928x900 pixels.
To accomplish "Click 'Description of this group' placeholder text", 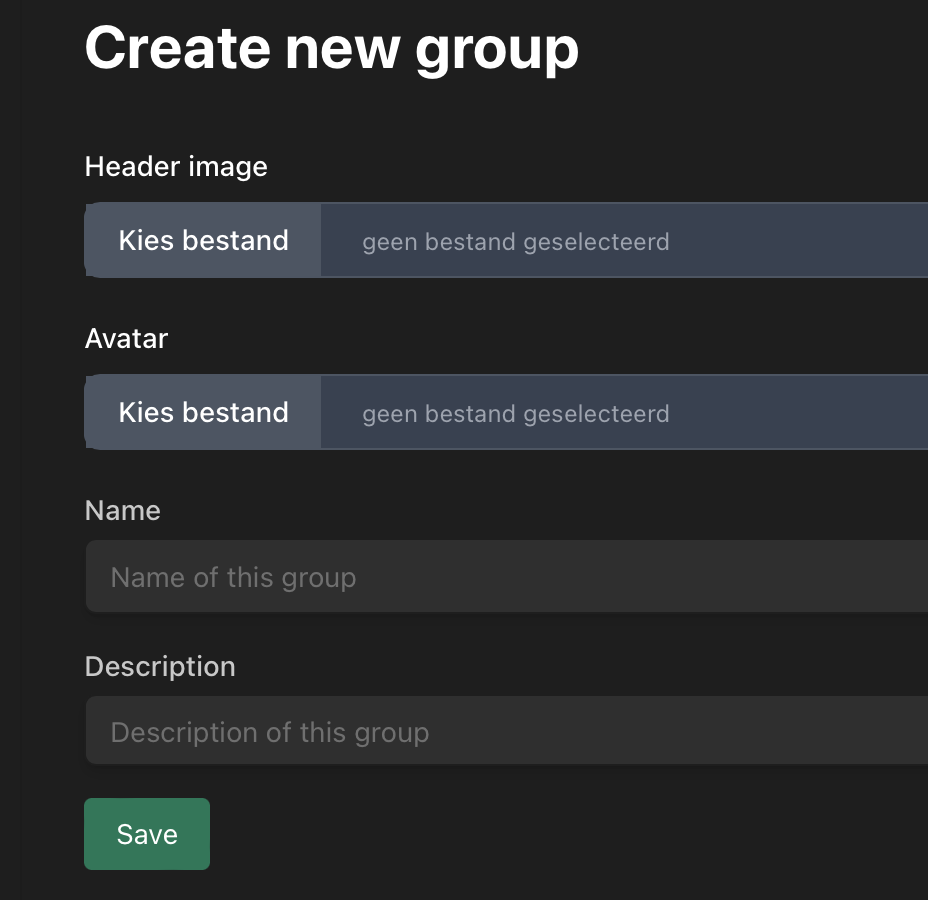I will tap(269, 732).
